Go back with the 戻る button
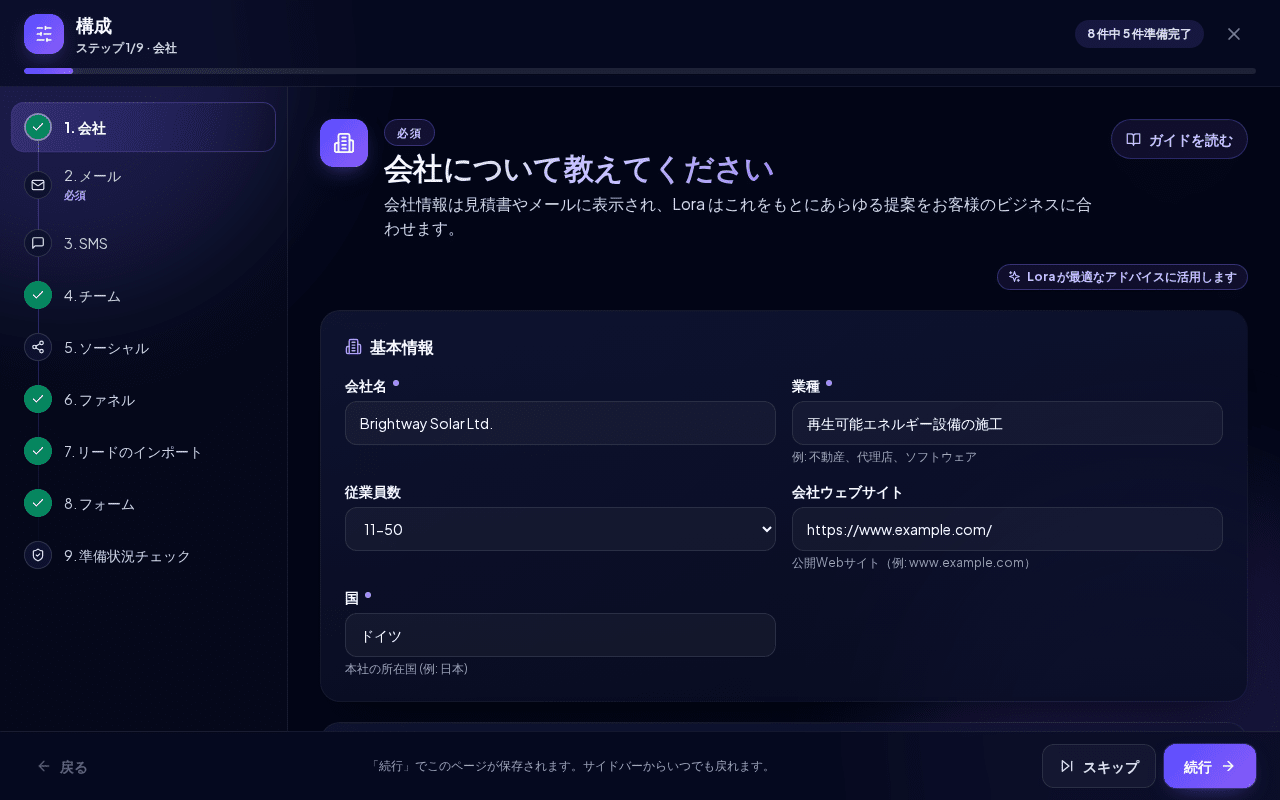 point(62,766)
